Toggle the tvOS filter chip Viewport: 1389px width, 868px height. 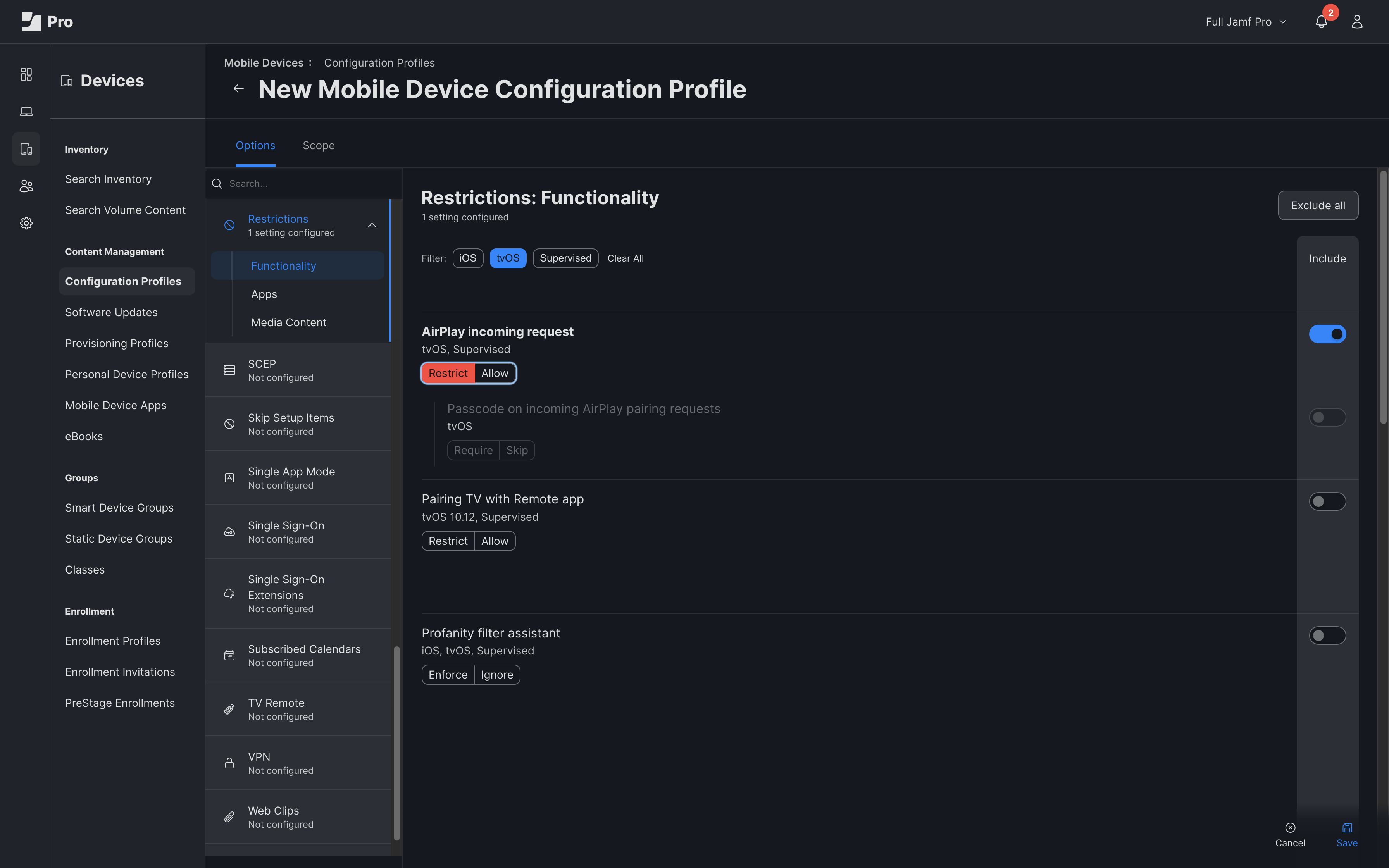(x=508, y=258)
